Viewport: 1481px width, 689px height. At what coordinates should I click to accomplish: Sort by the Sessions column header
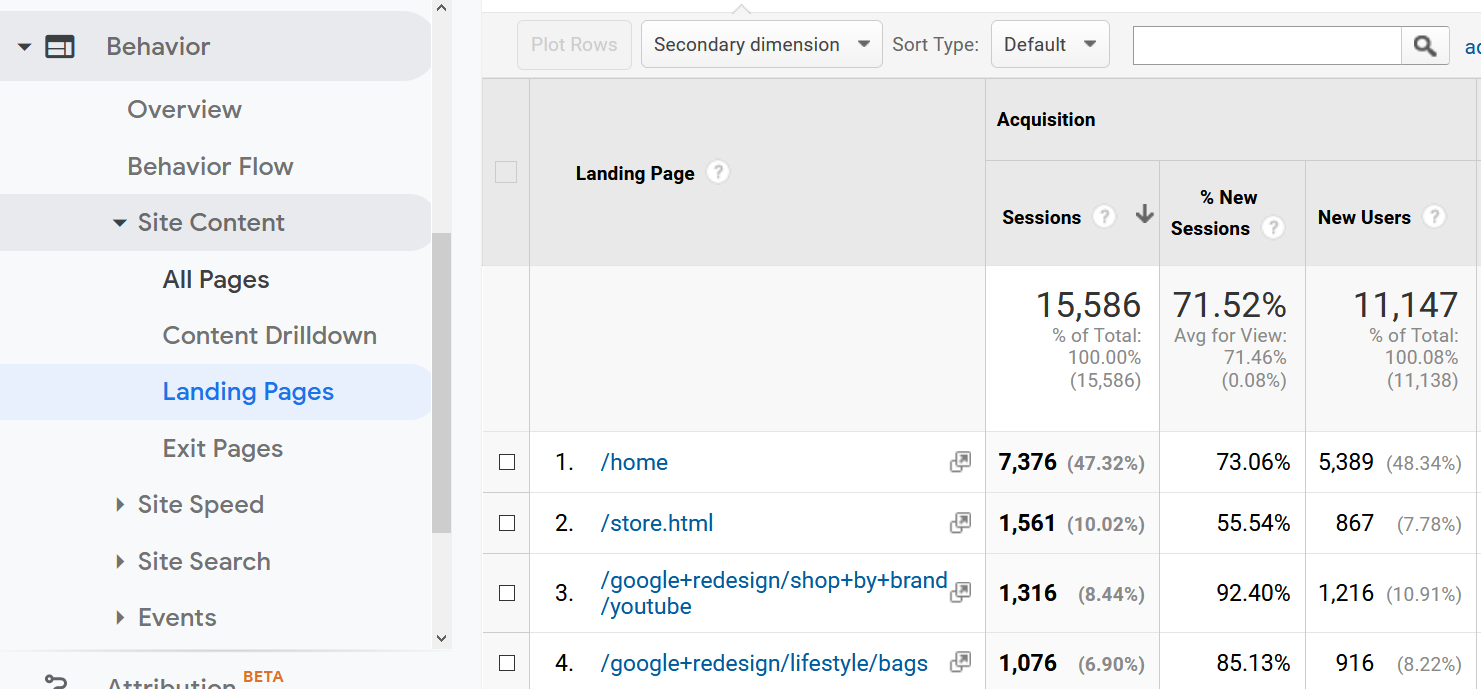(x=1042, y=217)
